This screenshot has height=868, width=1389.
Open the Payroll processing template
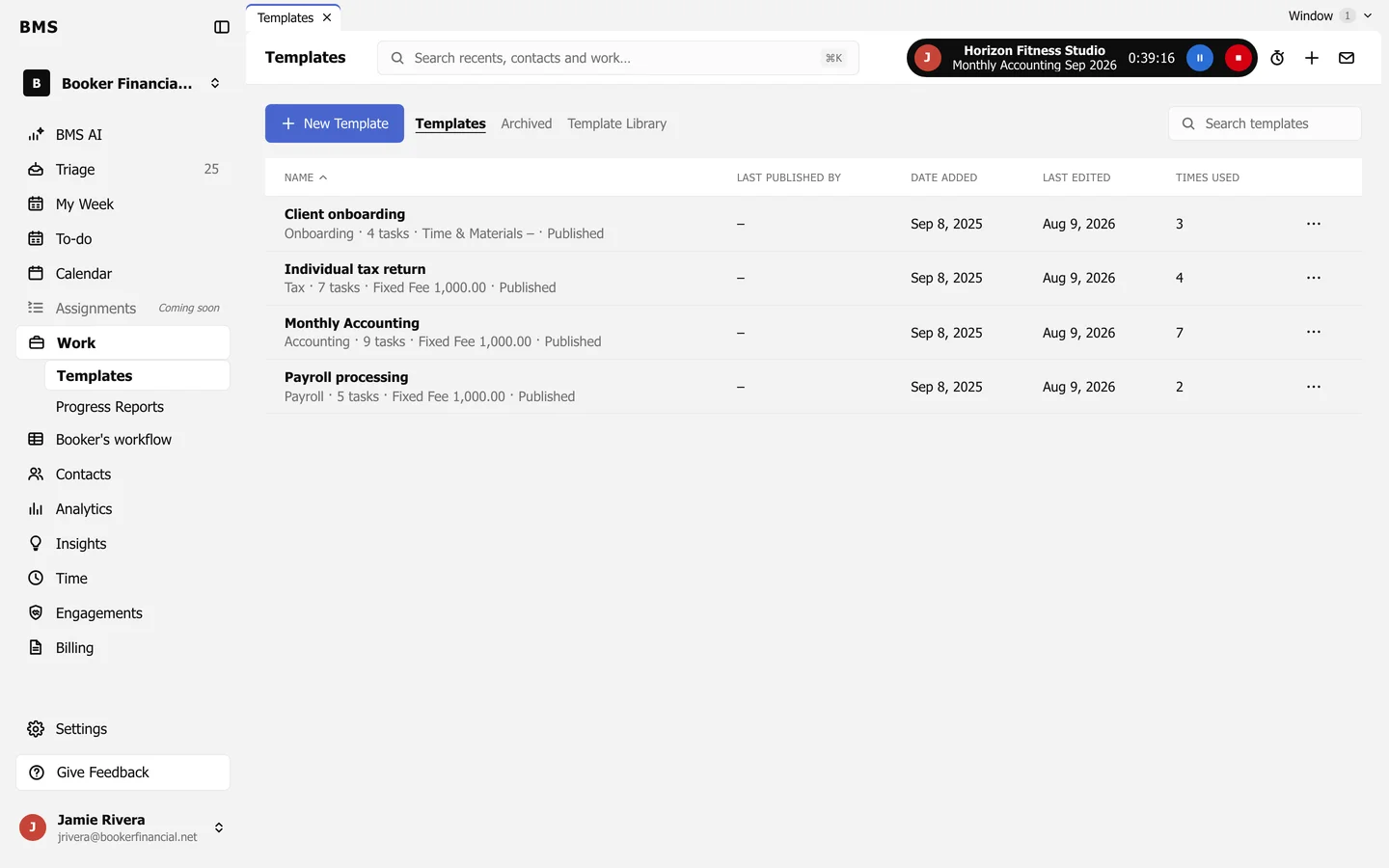346,377
